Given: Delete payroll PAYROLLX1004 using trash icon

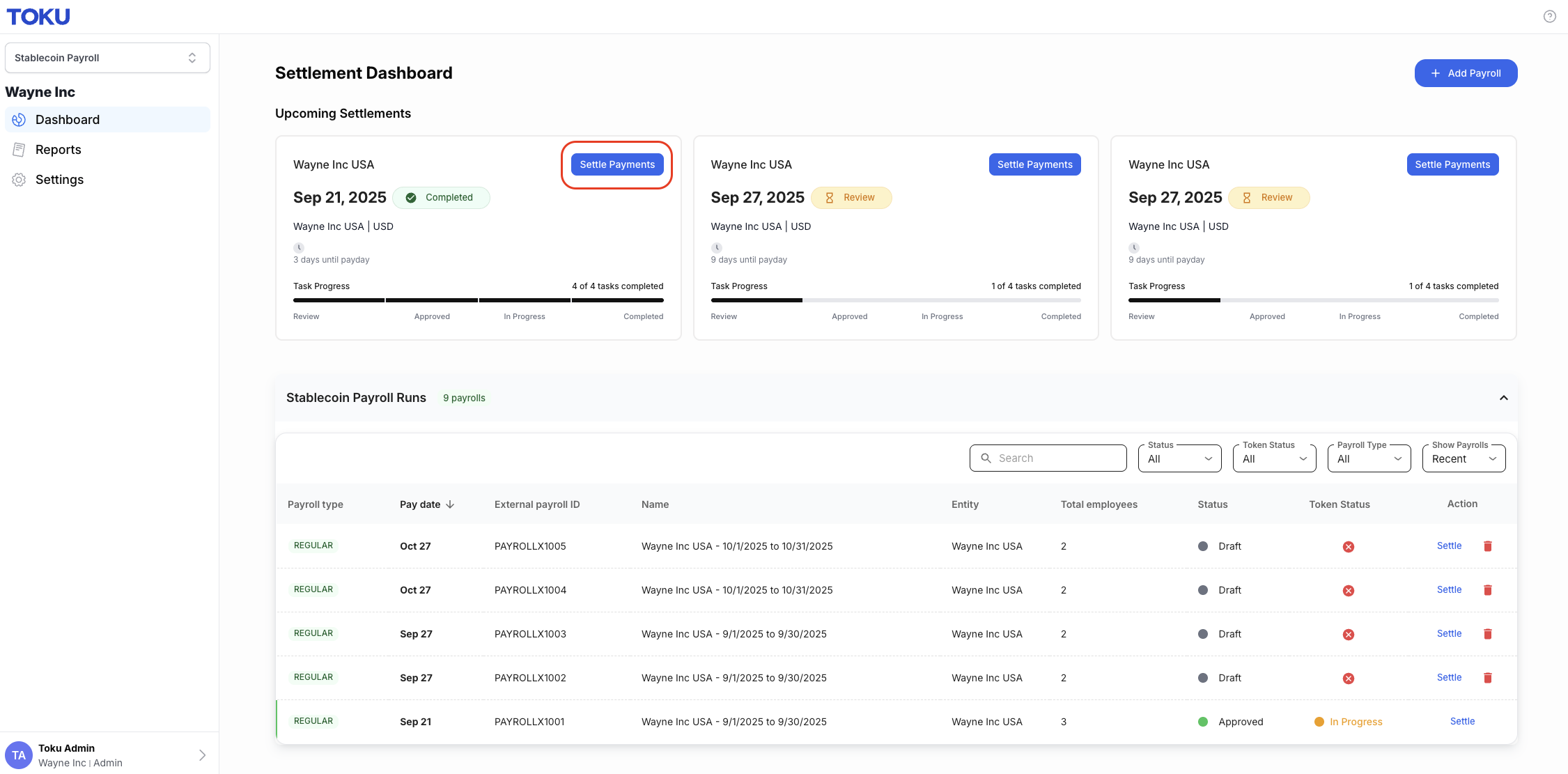Looking at the screenshot, I should [1488, 590].
